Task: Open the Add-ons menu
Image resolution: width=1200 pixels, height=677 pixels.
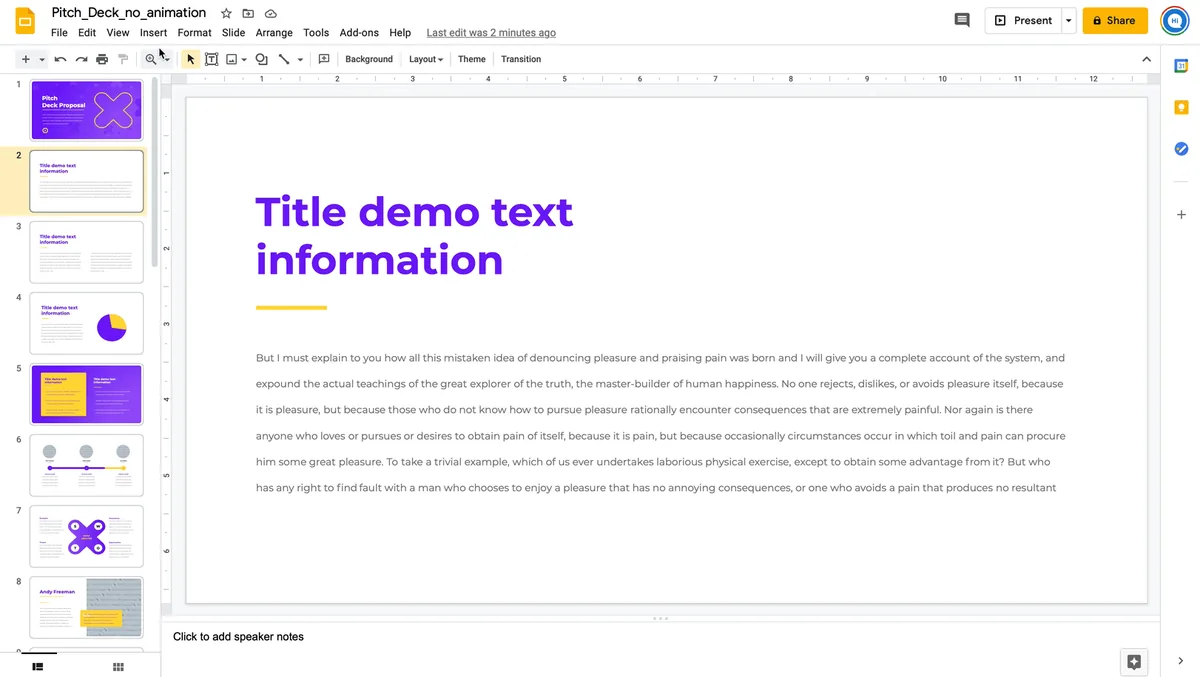Action: 359,33
